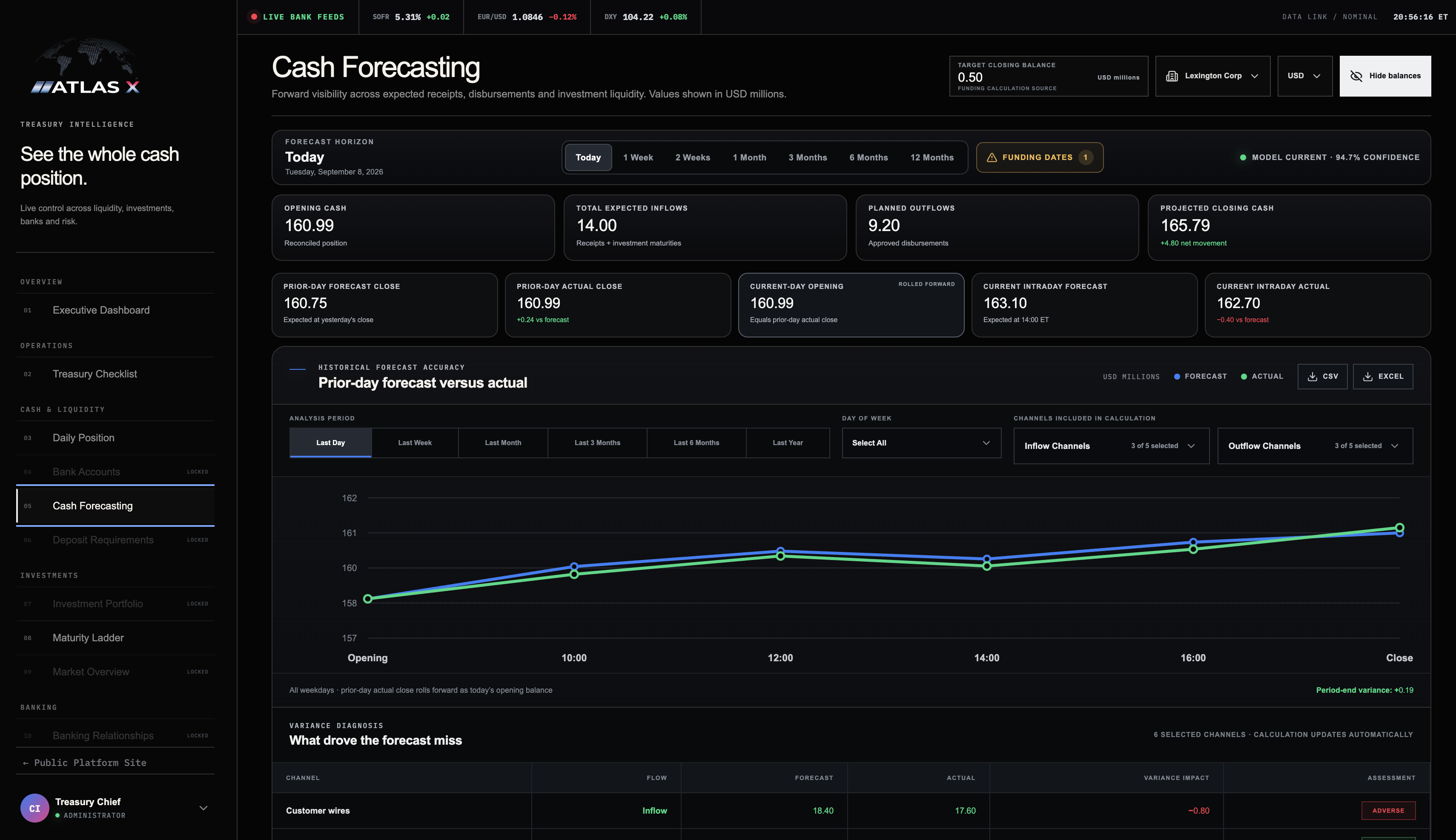
Task: Open Maturity Ladder in sidebar
Action: [115, 637]
